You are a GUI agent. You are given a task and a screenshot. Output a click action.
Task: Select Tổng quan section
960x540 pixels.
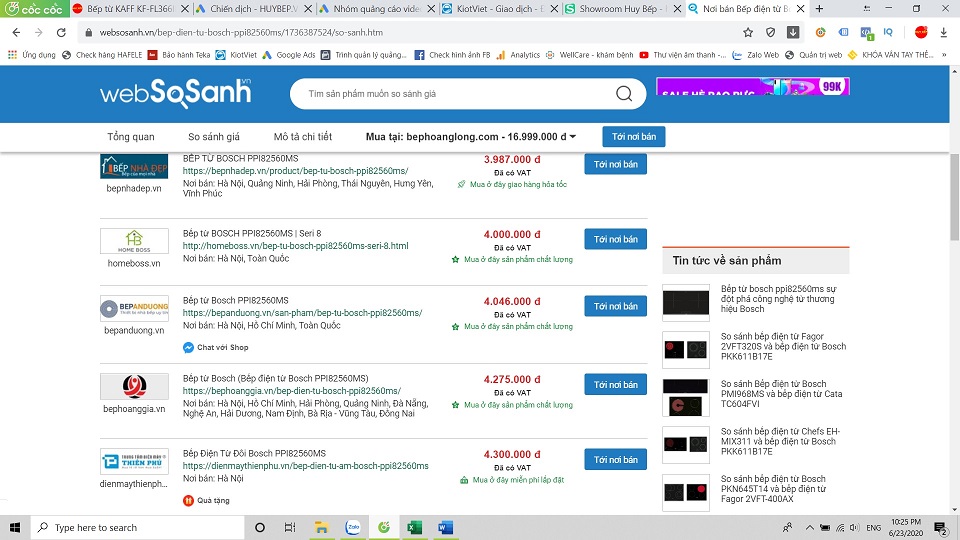pyautogui.click(x=131, y=137)
